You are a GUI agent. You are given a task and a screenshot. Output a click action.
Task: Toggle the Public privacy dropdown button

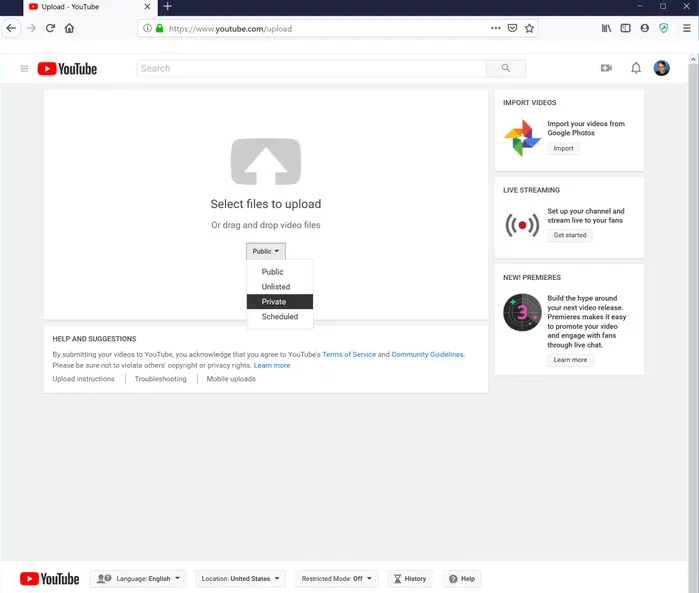266,251
